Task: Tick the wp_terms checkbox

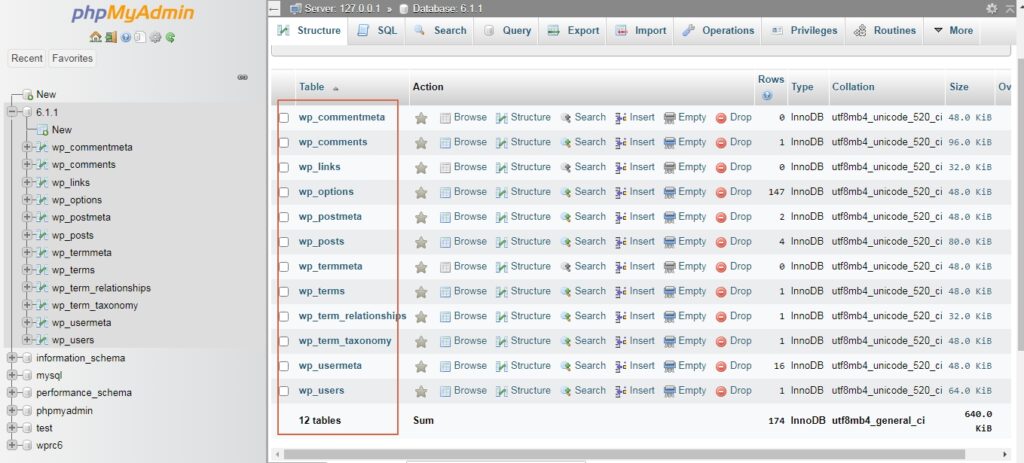Action: click(284, 292)
